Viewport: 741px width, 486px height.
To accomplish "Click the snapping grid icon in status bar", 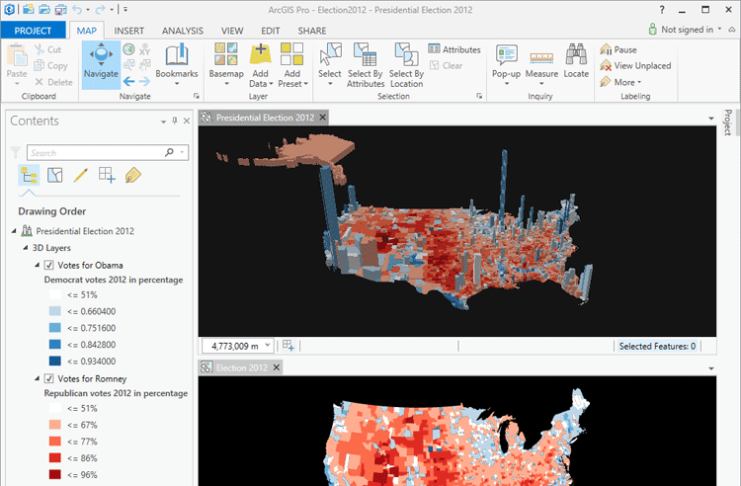I will tap(288, 346).
